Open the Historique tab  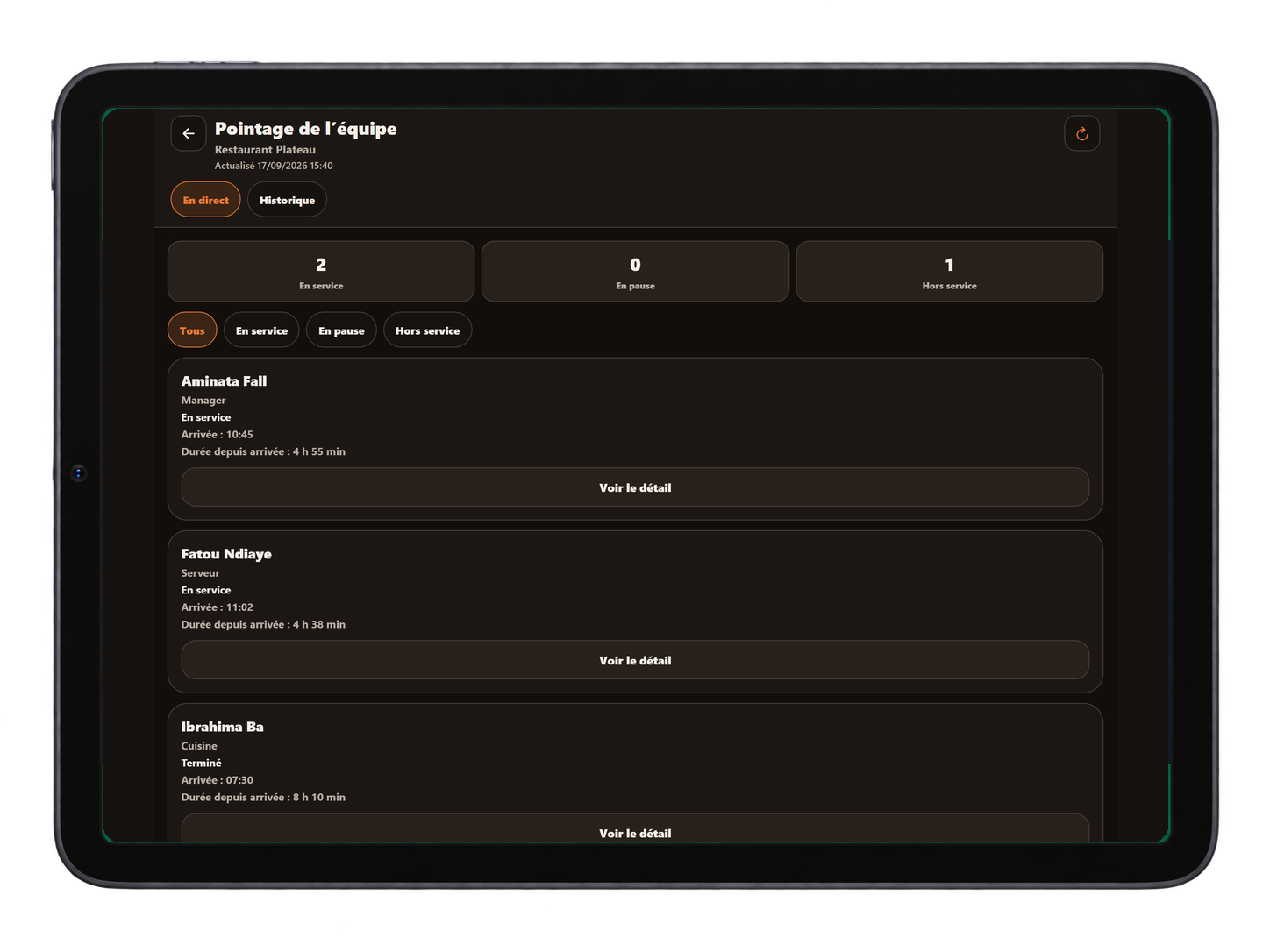point(287,200)
